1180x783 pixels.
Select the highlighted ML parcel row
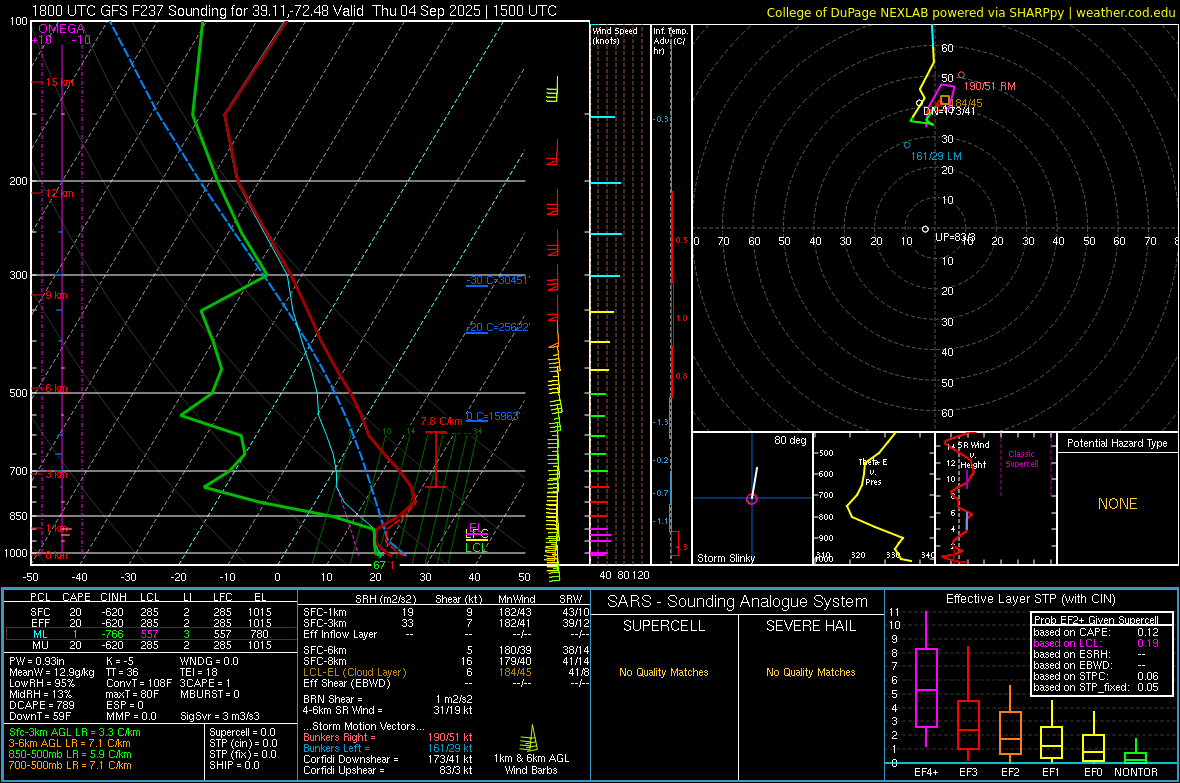(149, 634)
